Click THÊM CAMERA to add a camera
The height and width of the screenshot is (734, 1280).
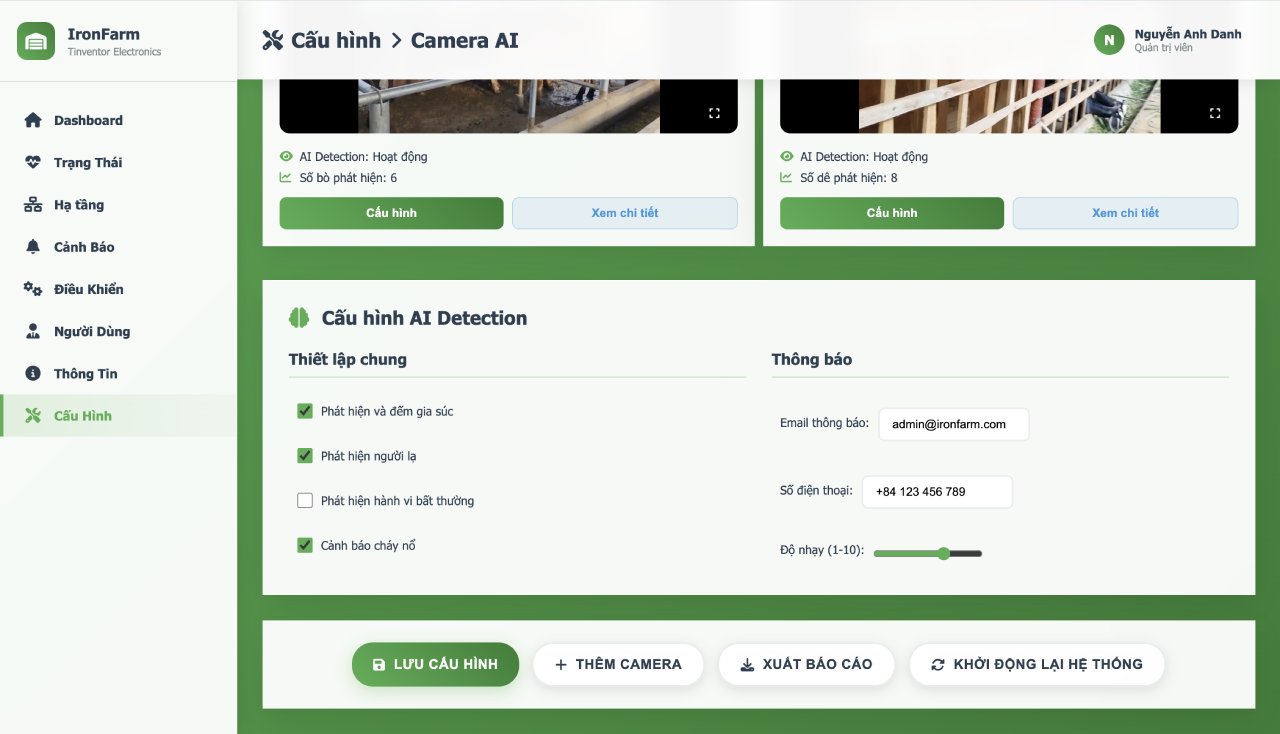(x=618, y=664)
